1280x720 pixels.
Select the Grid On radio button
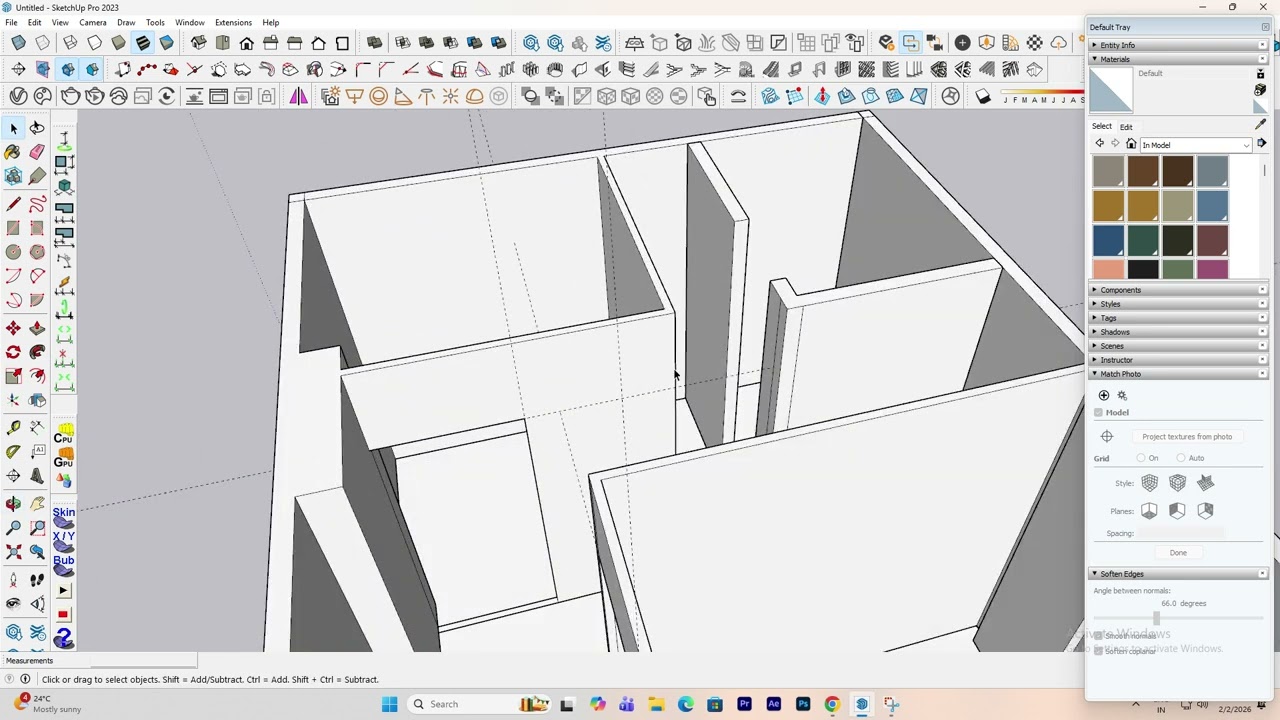click(x=1141, y=458)
